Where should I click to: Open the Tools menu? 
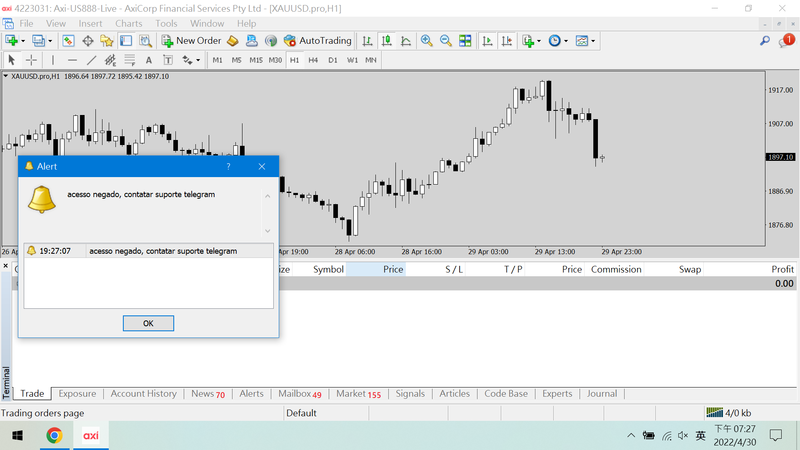[x=166, y=23]
